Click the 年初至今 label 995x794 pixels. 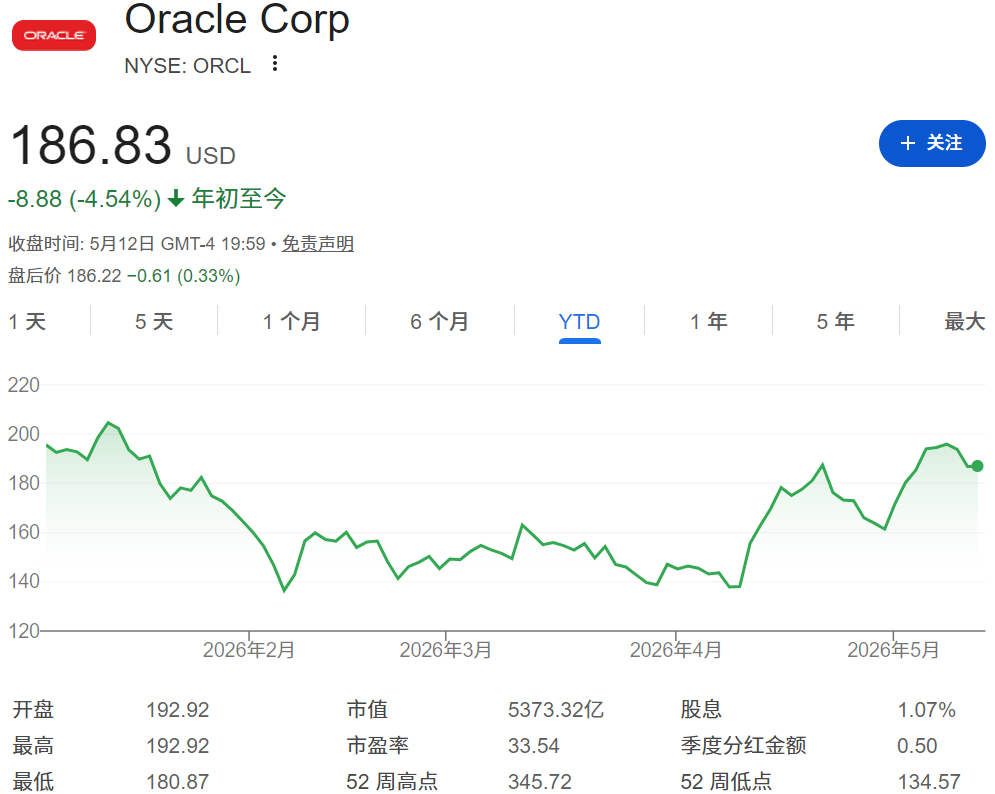point(239,199)
